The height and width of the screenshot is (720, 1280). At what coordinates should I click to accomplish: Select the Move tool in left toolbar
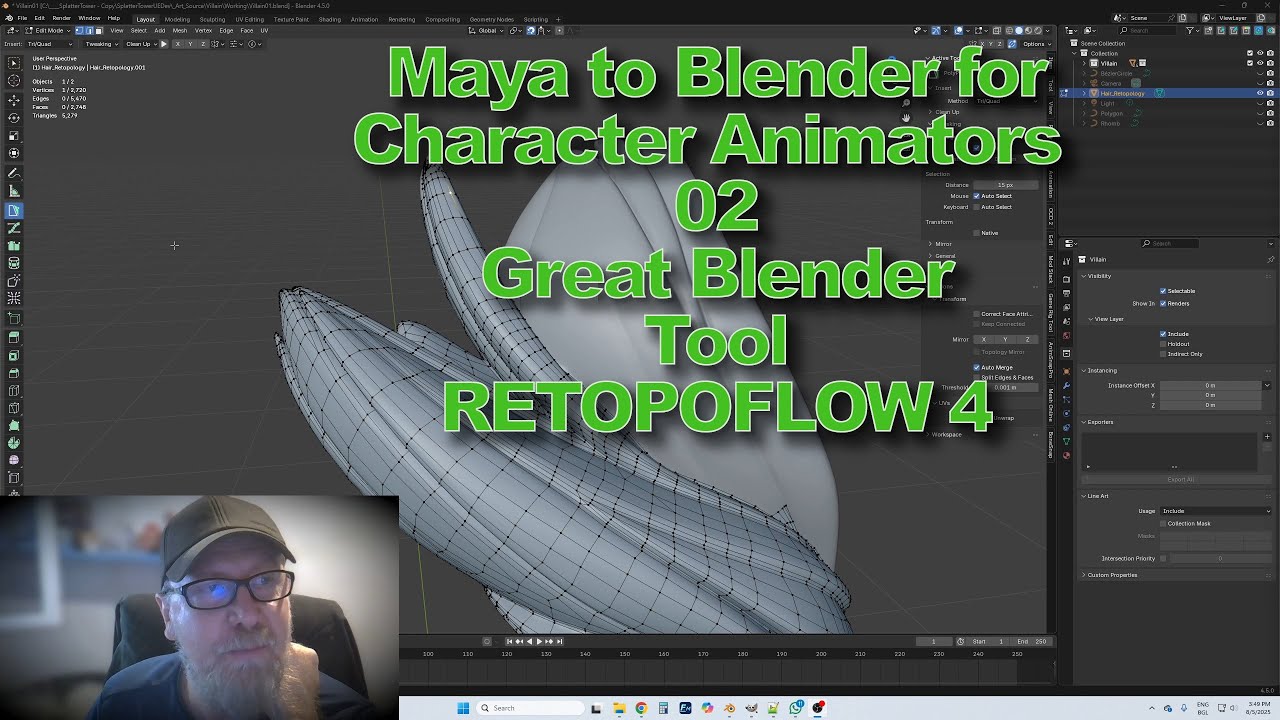14,99
